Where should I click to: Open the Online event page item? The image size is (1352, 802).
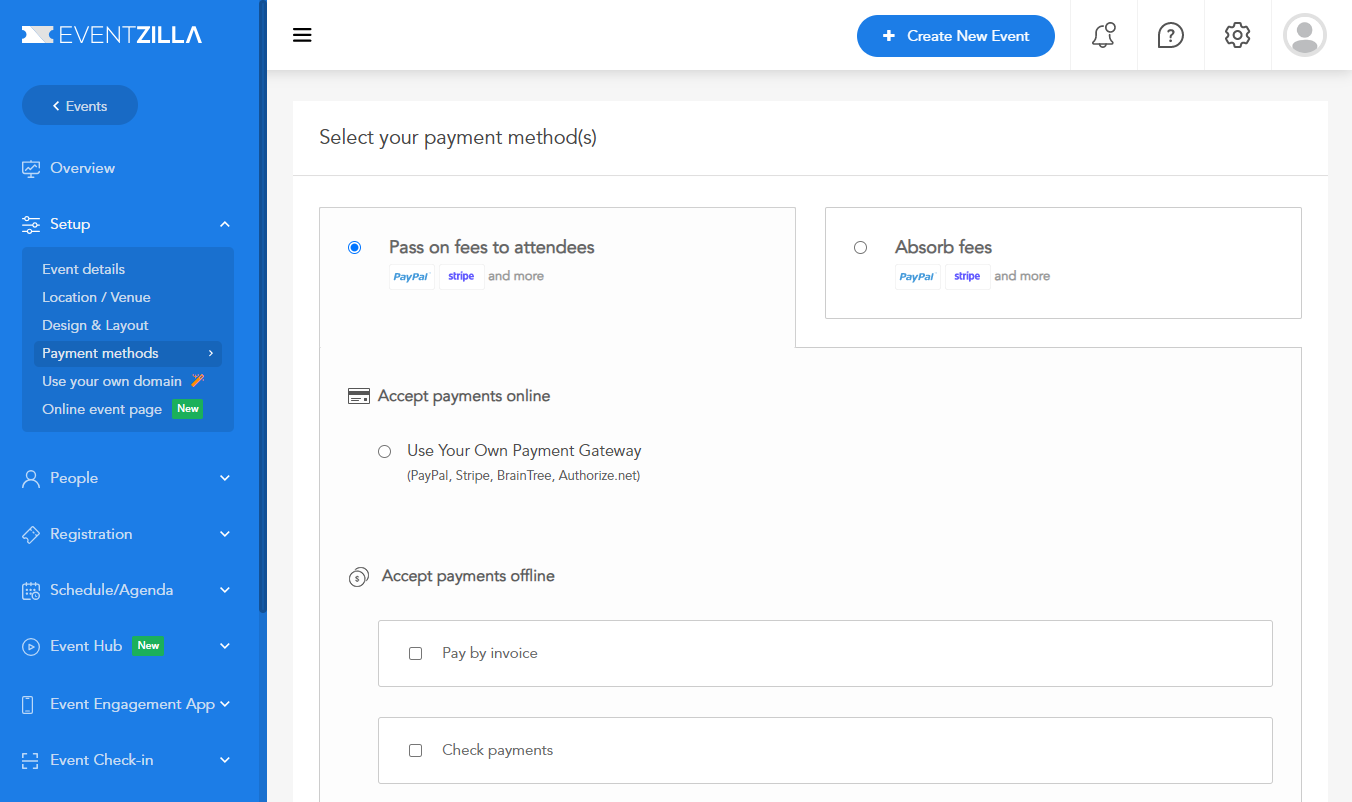tap(102, 409)
